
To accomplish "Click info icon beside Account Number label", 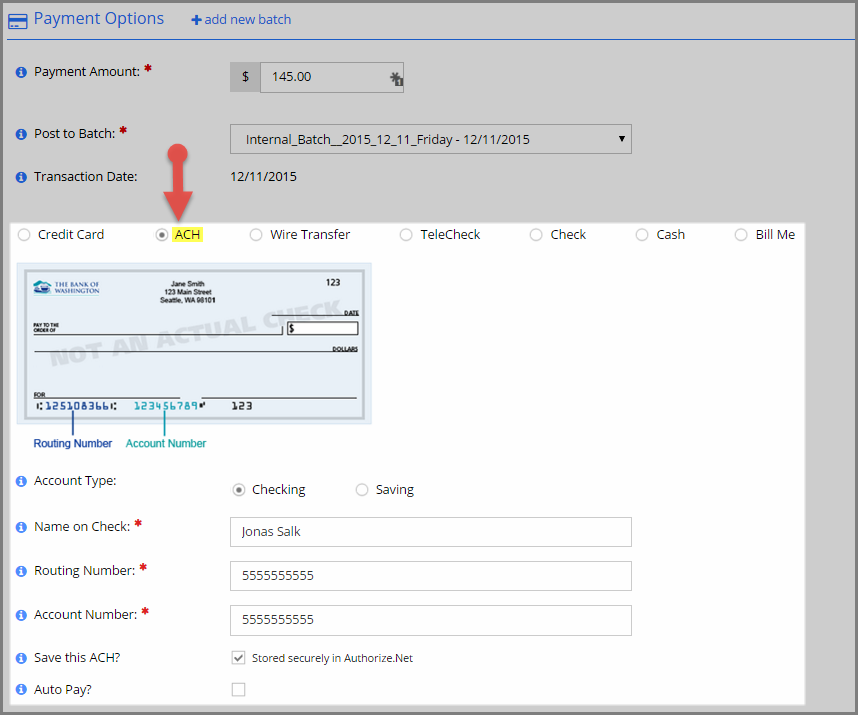I will 21,615.
